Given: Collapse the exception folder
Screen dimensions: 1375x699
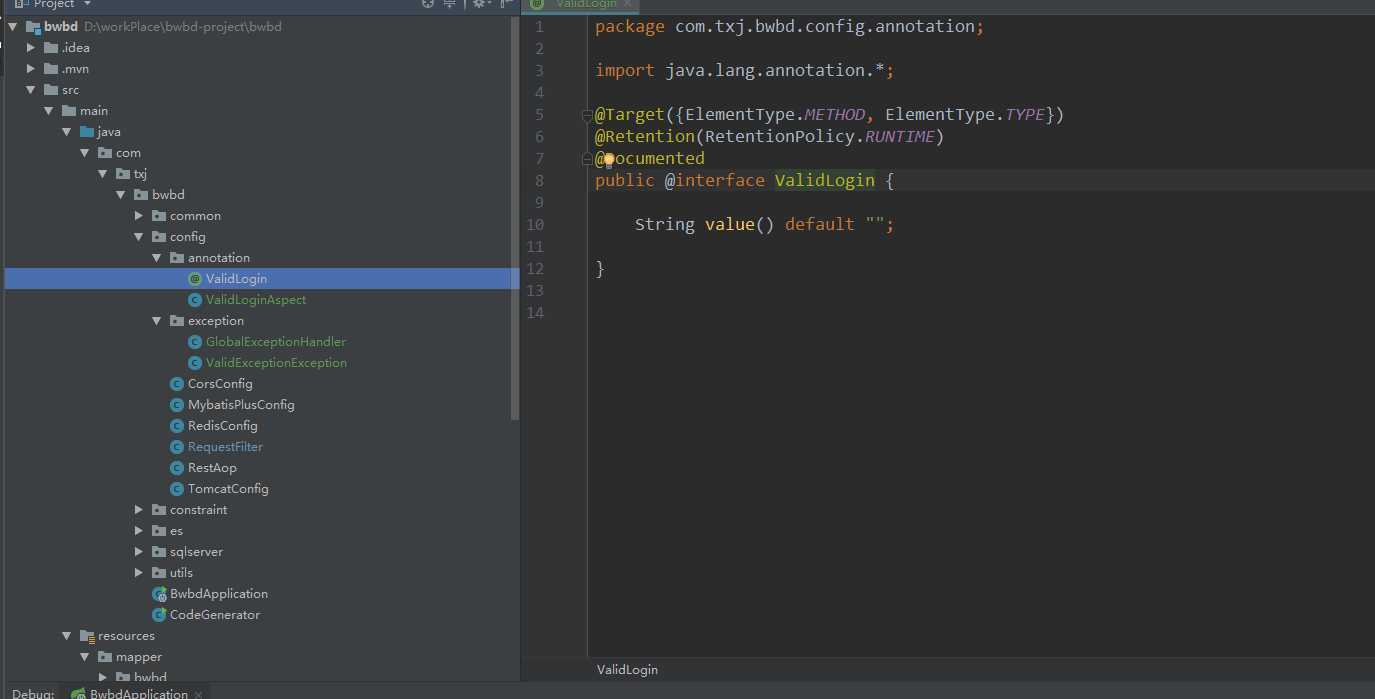Looking at the screenshot, I should (x=157, y=321).
